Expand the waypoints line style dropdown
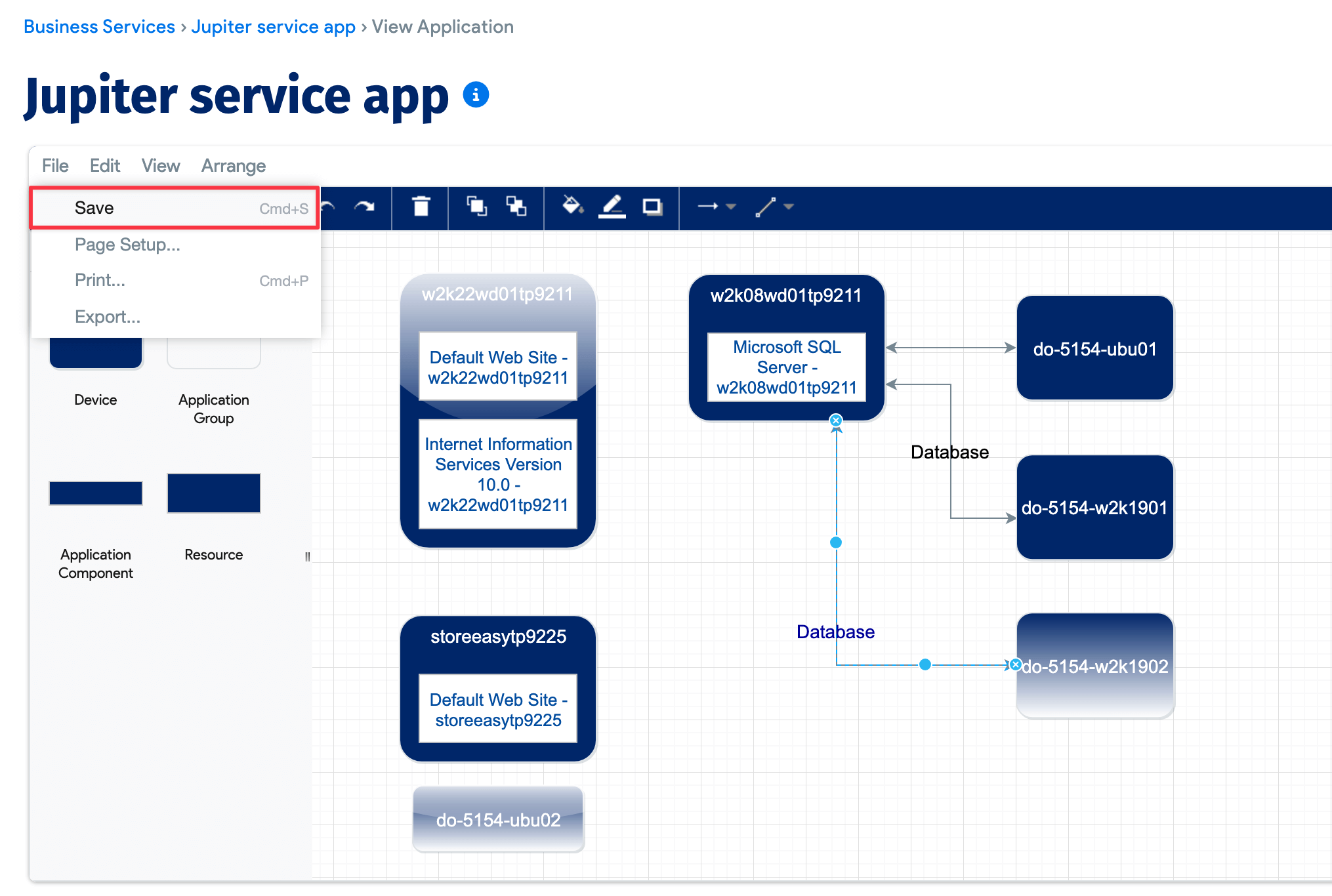This screenshot has width=1332, height=896. click(x=774, y=207)
